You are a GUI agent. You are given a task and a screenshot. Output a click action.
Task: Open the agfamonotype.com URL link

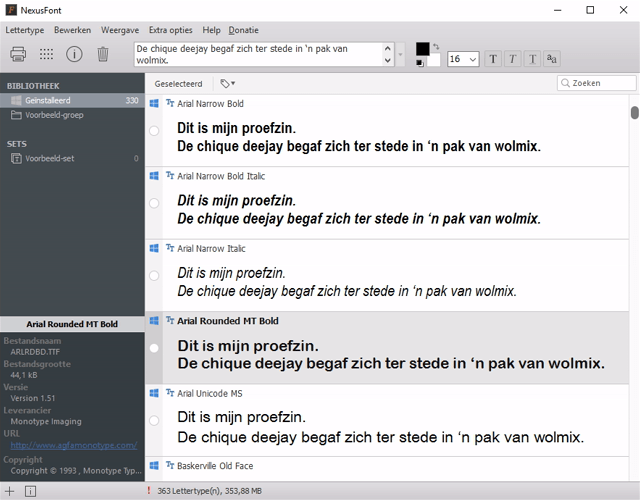click(x=74, y=445)
